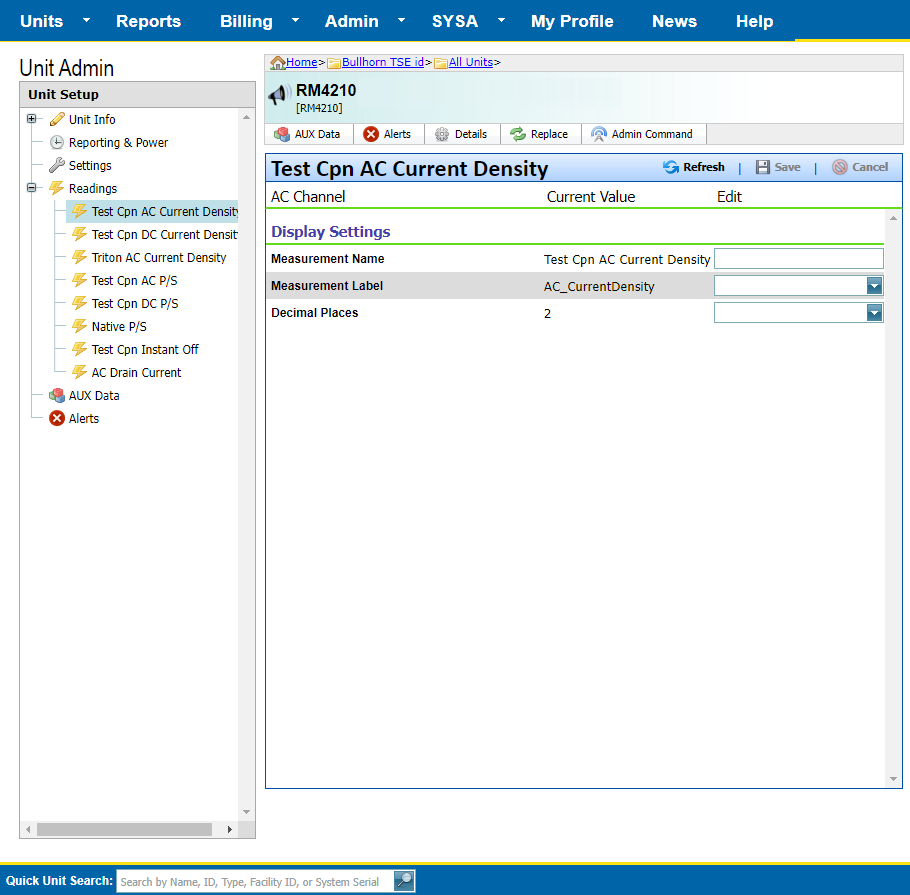Open the Reports menu
Screen dimensions: 910x895
point(148,21)
